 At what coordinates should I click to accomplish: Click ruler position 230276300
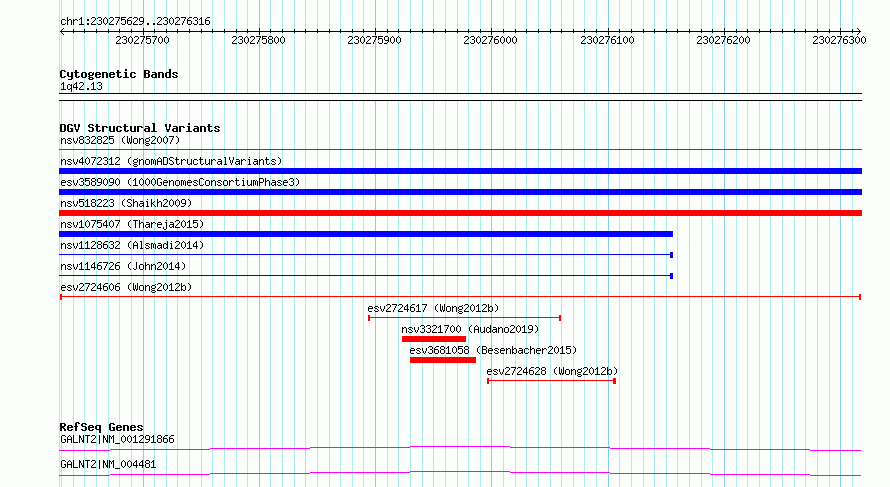coord(839,40)
